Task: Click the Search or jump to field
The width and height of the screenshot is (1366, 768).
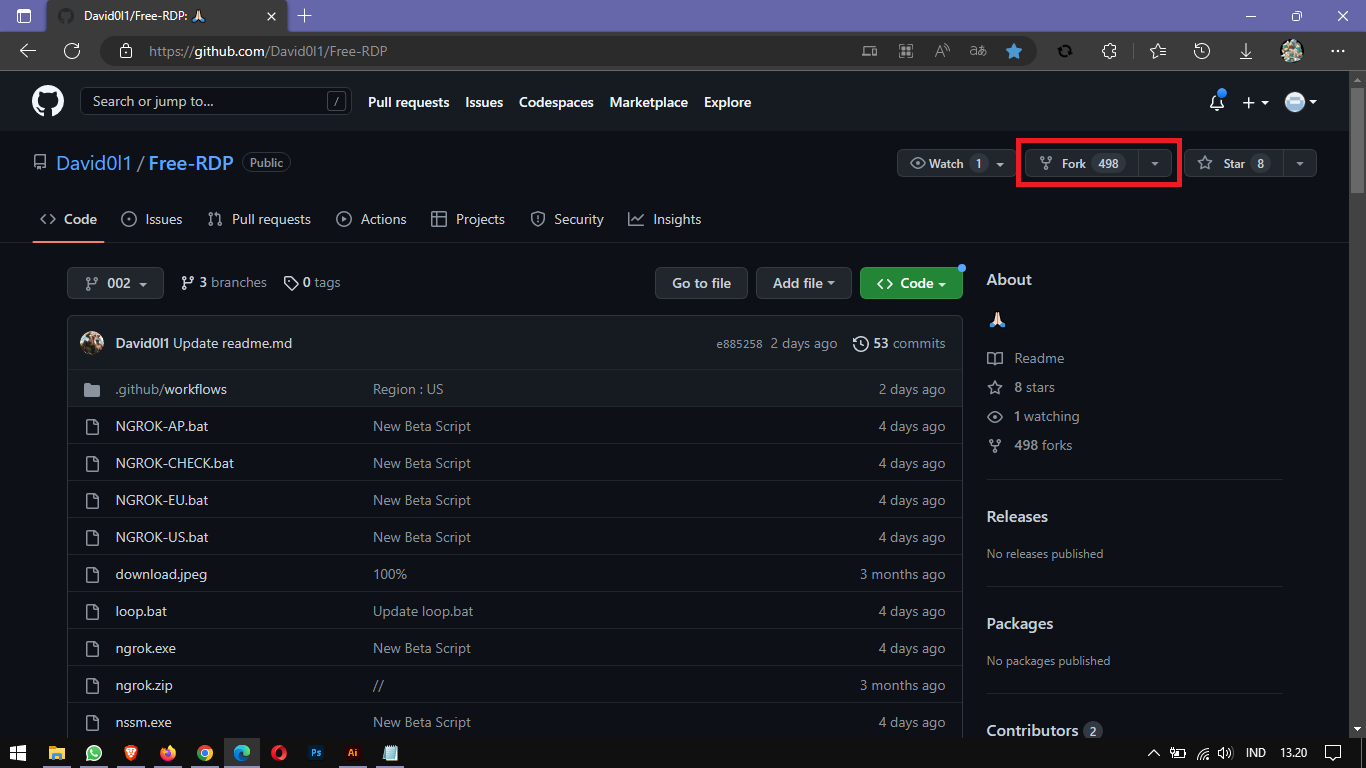Action: coord(215,101)
